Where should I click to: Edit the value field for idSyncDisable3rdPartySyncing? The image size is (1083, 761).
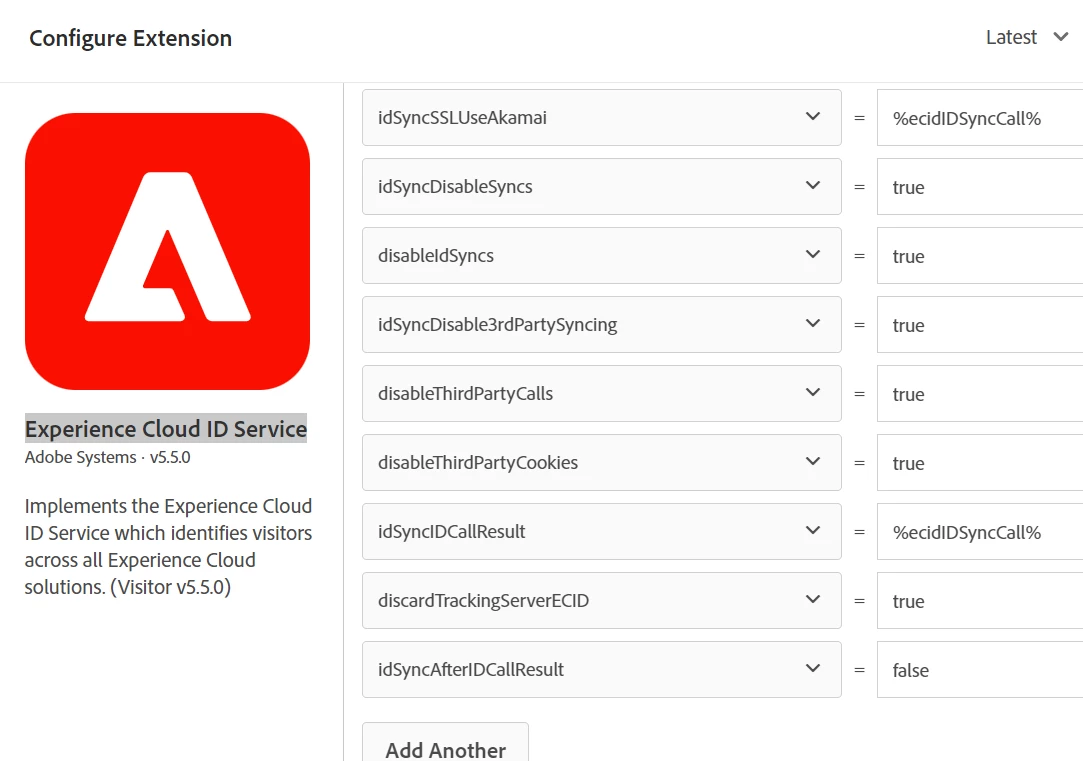pos(980,325)
